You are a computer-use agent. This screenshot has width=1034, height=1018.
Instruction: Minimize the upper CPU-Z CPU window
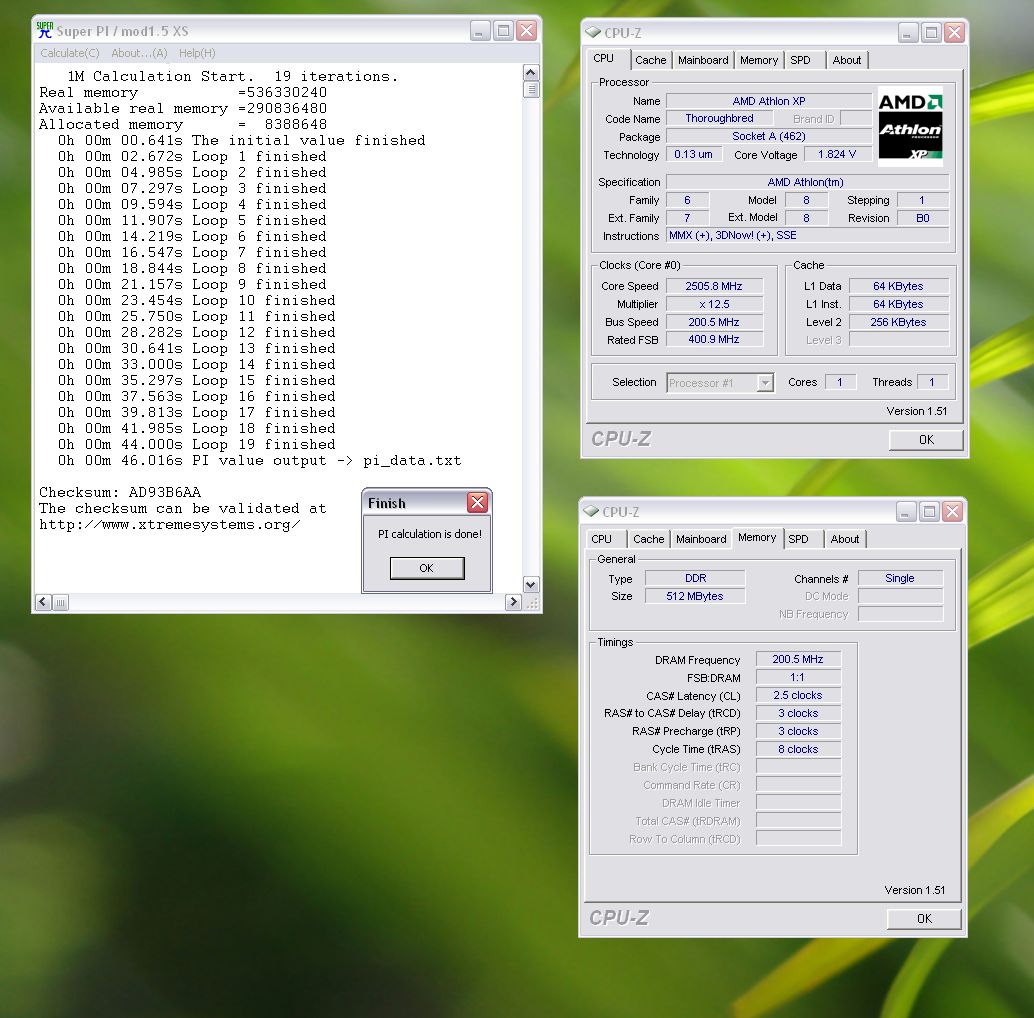click(x=908, y=32)
